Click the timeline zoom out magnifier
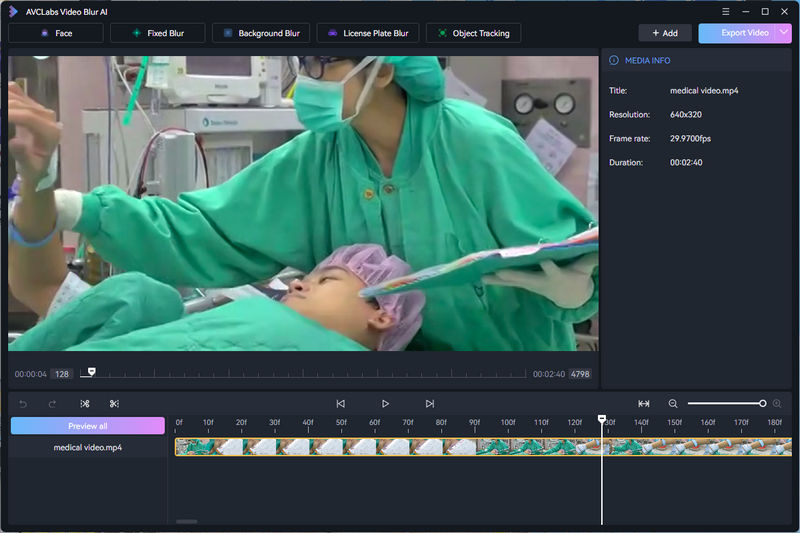This screenshot has height=533, width=800. point(673,404)
